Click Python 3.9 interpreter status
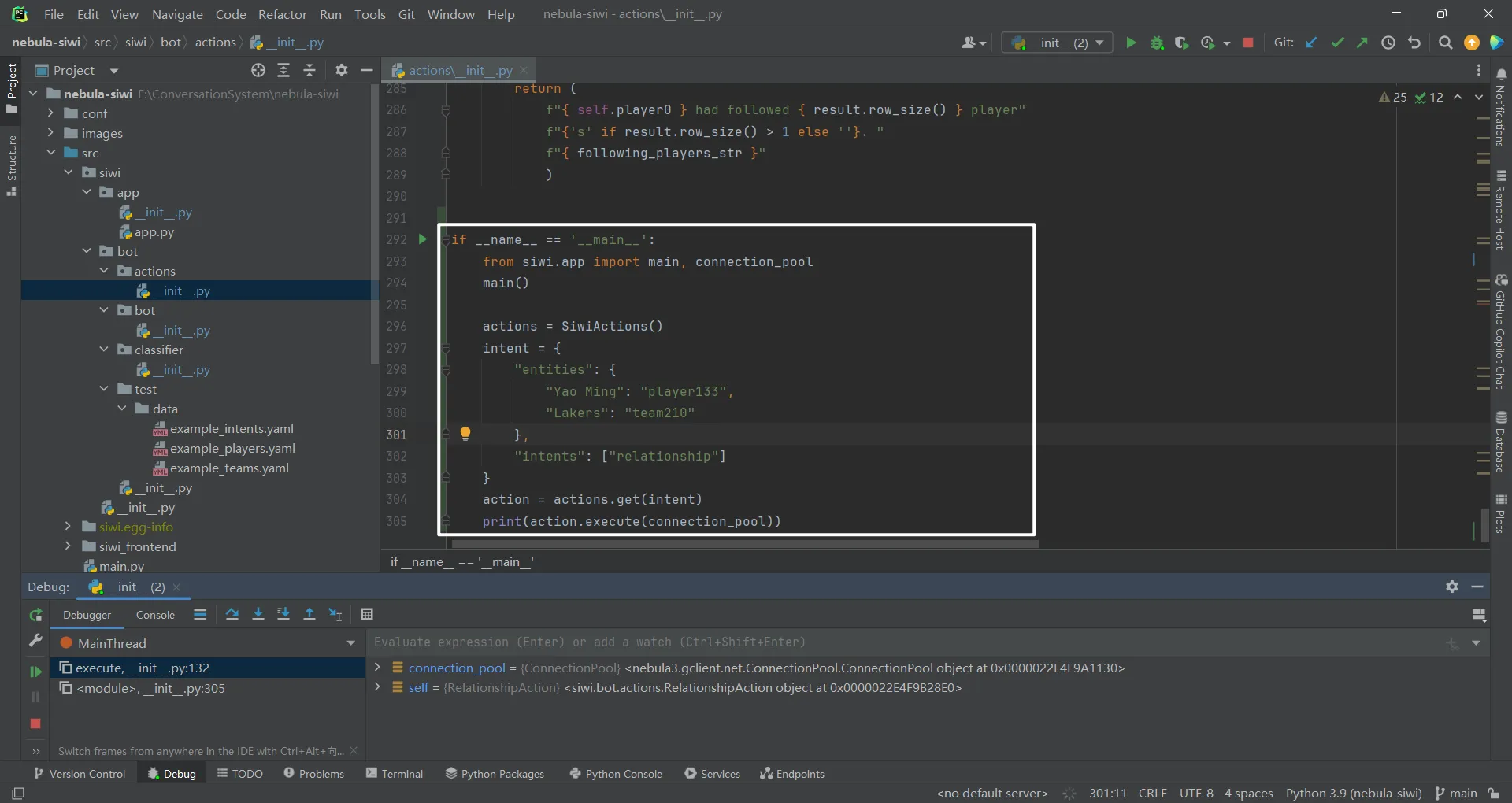This screenshot has width=1512, height=803. point(1354,793)
